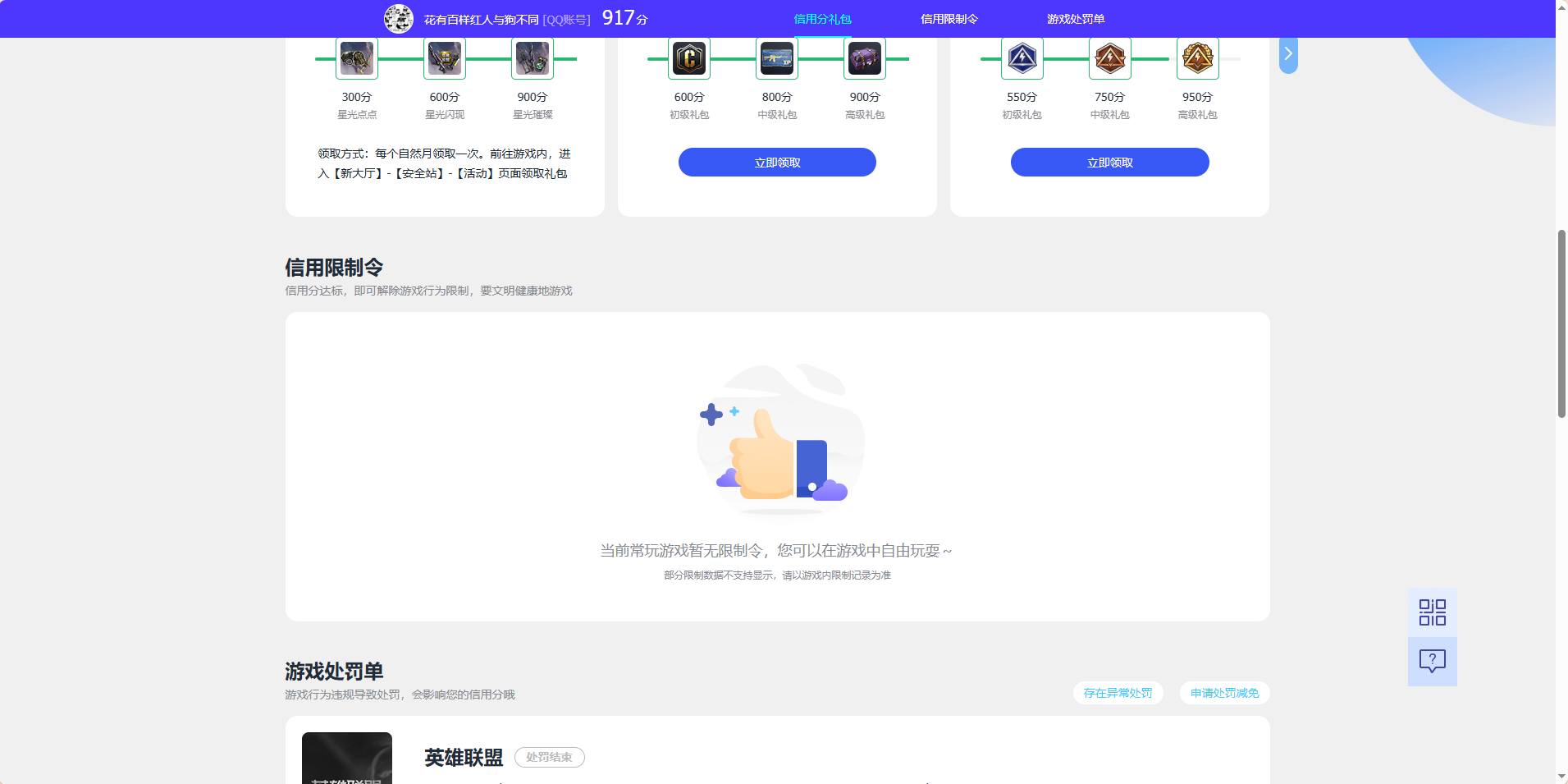Open the help question chat icon
The height and width of the screenshot is (784, 1568).
pyautogui.click(x=1433, y=662)
